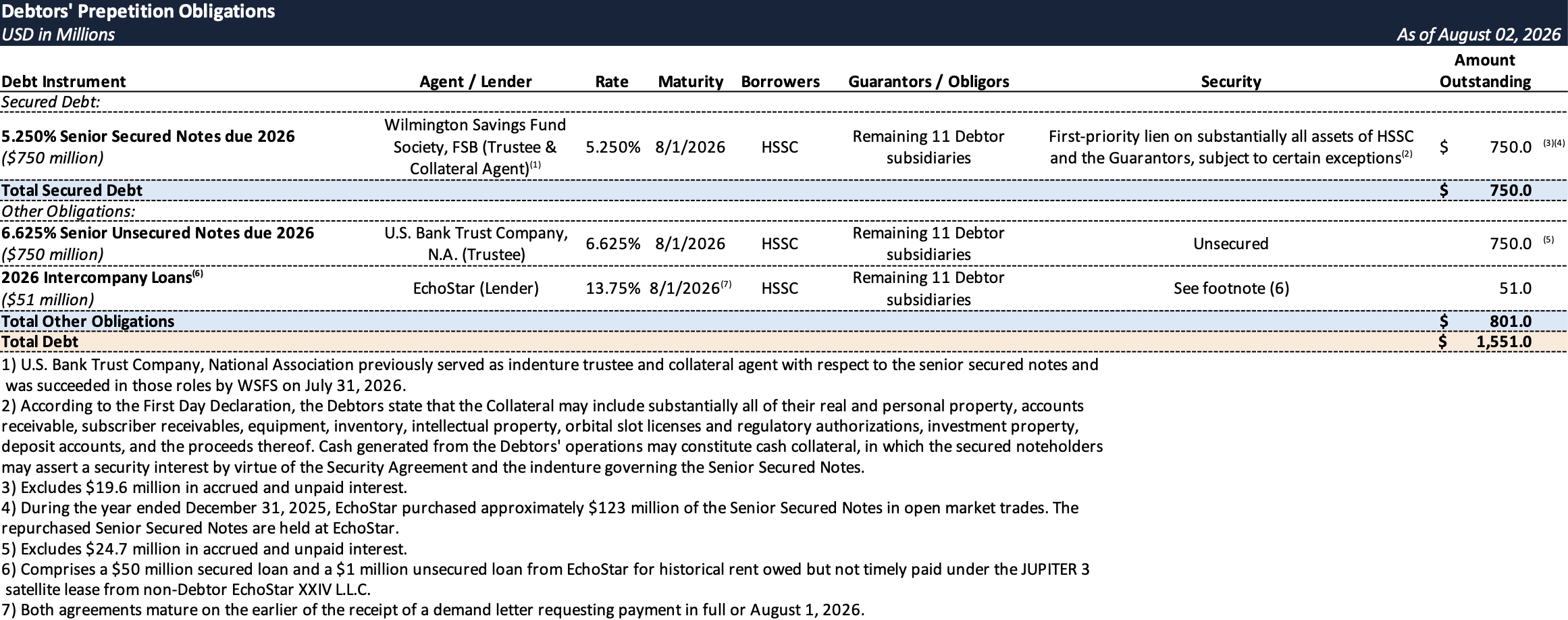Select the "Security" column header

coord(1231,82)
